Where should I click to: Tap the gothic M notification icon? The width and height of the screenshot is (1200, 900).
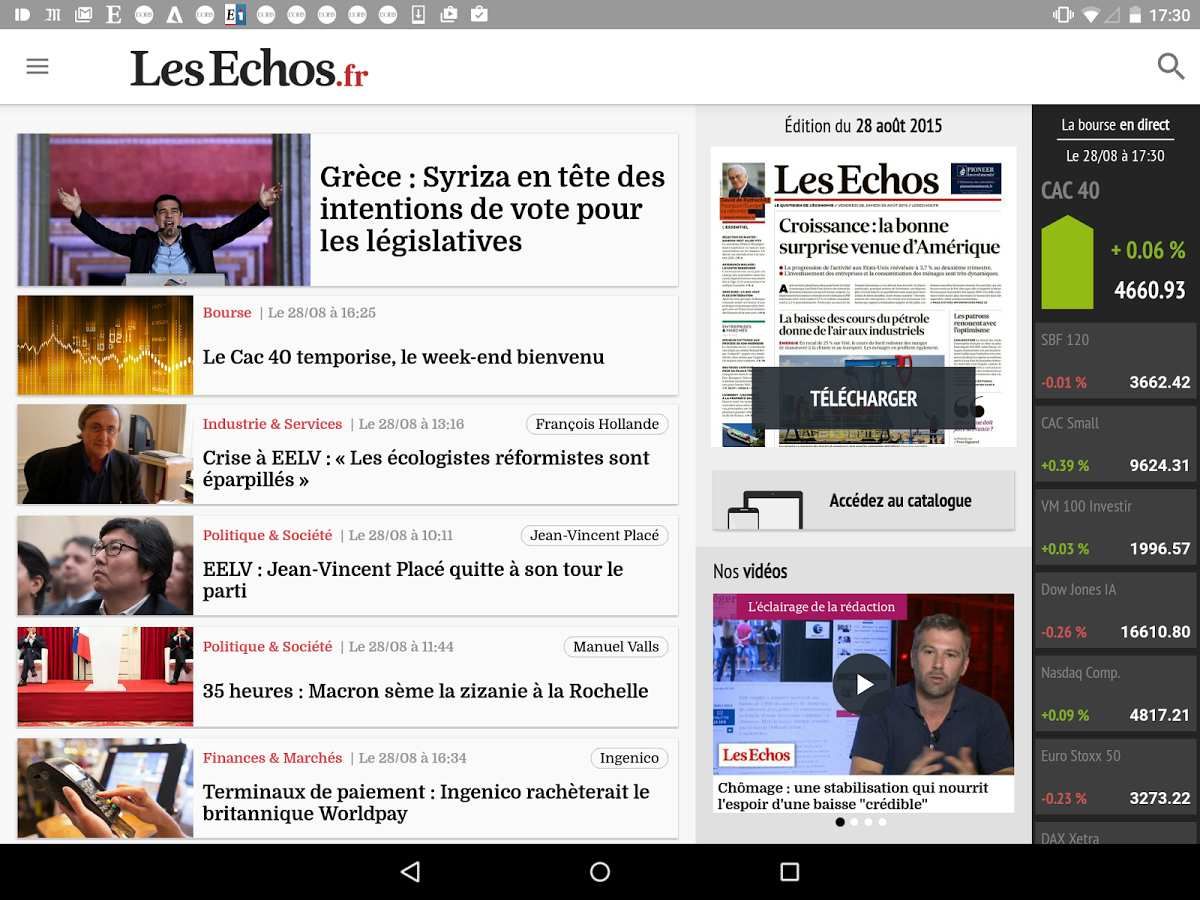point(53,14)
